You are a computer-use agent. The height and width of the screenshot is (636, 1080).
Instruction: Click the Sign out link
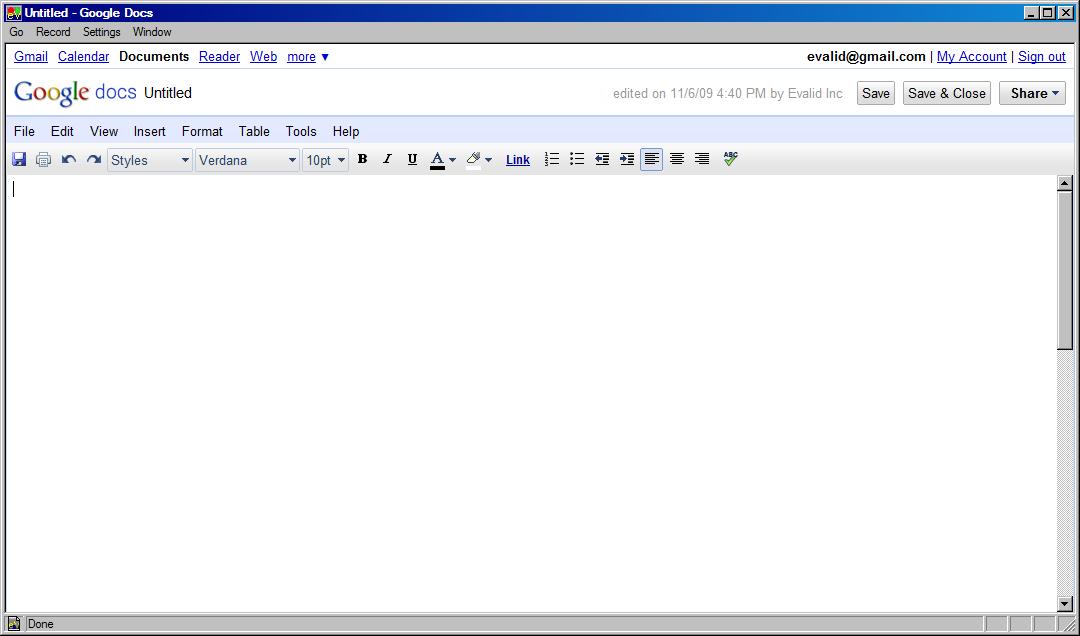click(1041, 57)
